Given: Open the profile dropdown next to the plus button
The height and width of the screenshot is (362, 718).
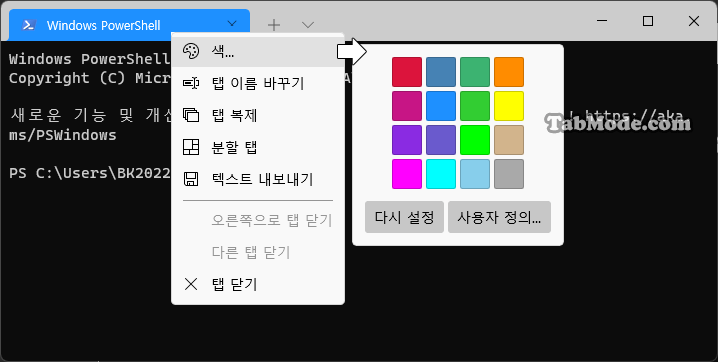Looking at the screenshot, I should 308,25.
